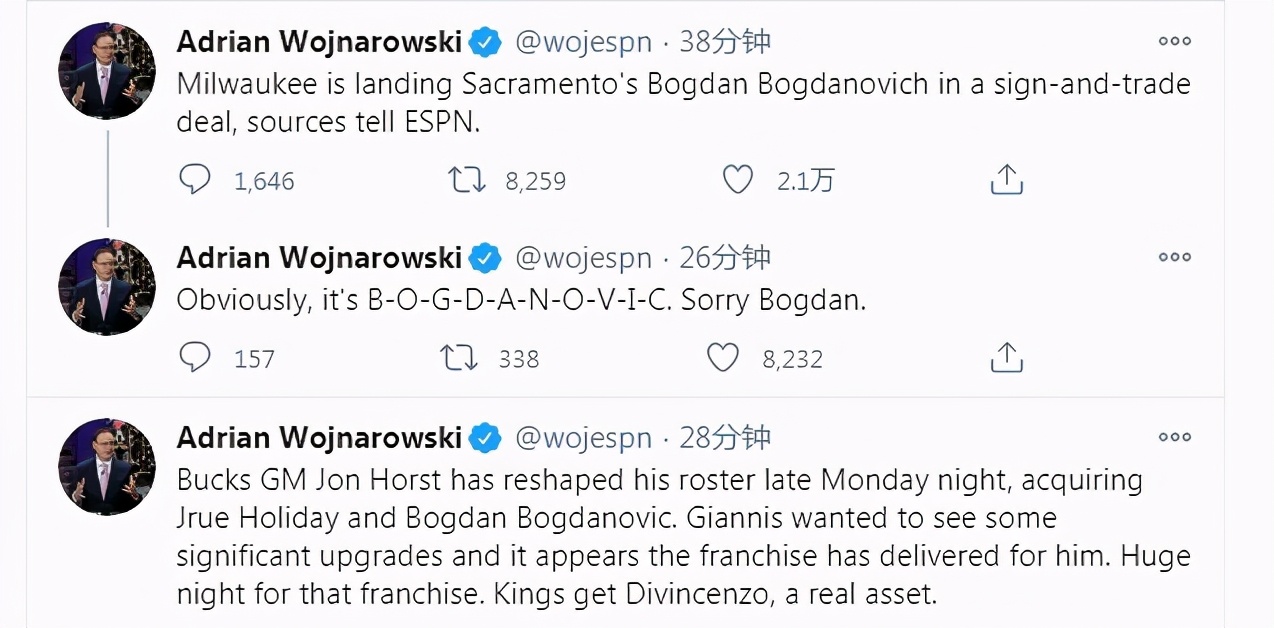
Task: Retweet the 'Sorry Bogdan' tweet
Action: 460,358
